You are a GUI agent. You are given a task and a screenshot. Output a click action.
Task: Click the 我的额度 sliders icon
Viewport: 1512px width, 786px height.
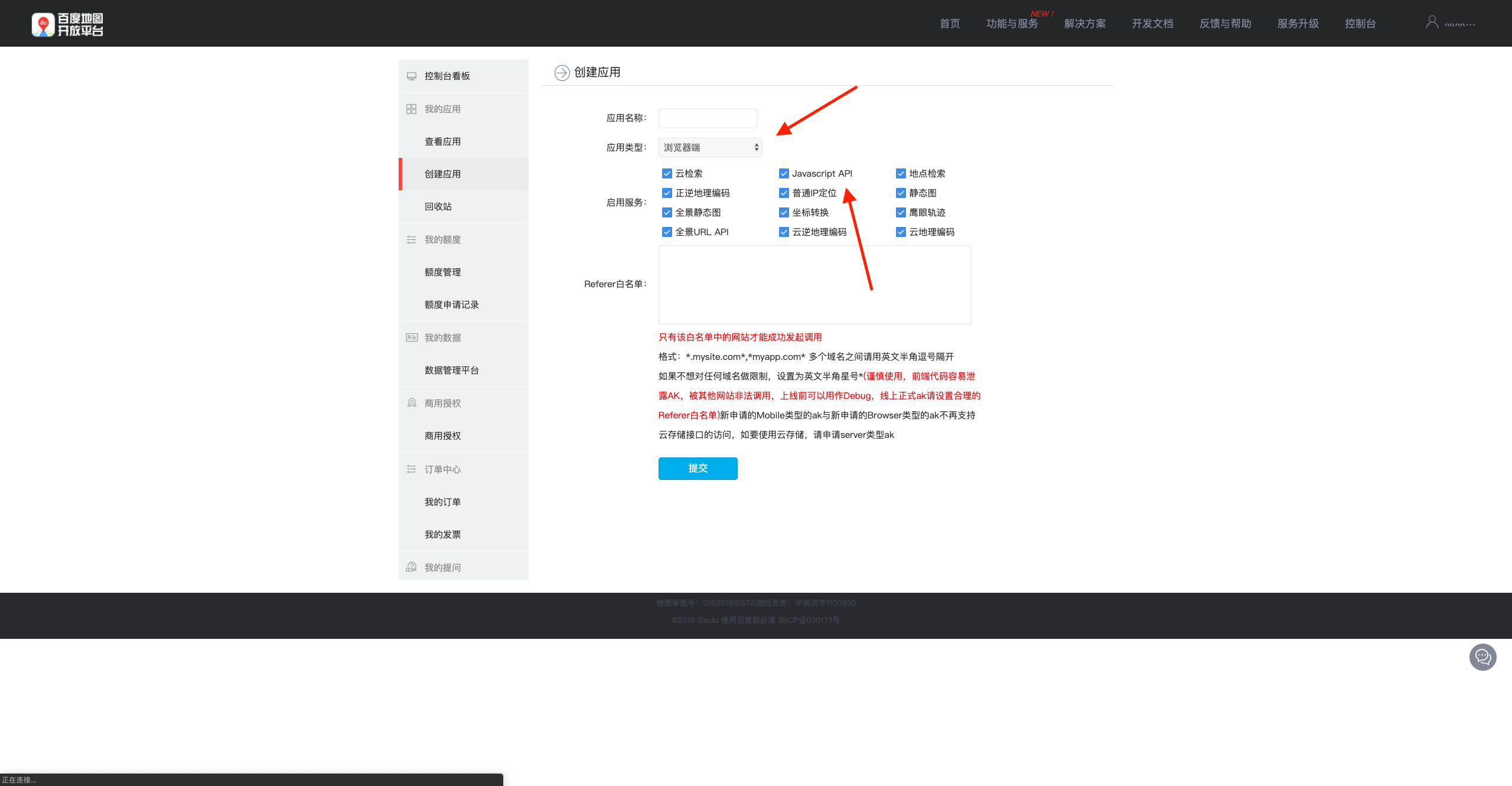click(x=412, y=240)
